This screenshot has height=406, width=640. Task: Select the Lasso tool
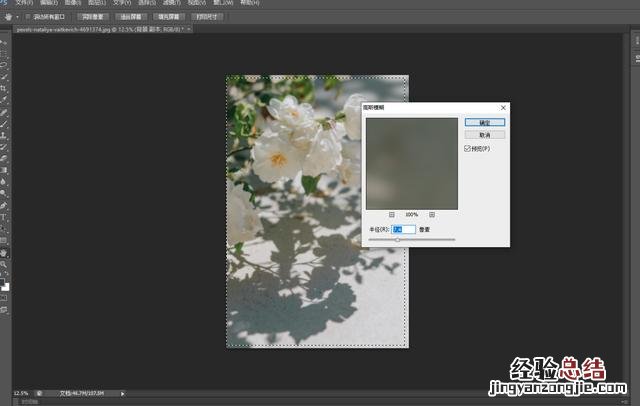[x=3, y=65]
